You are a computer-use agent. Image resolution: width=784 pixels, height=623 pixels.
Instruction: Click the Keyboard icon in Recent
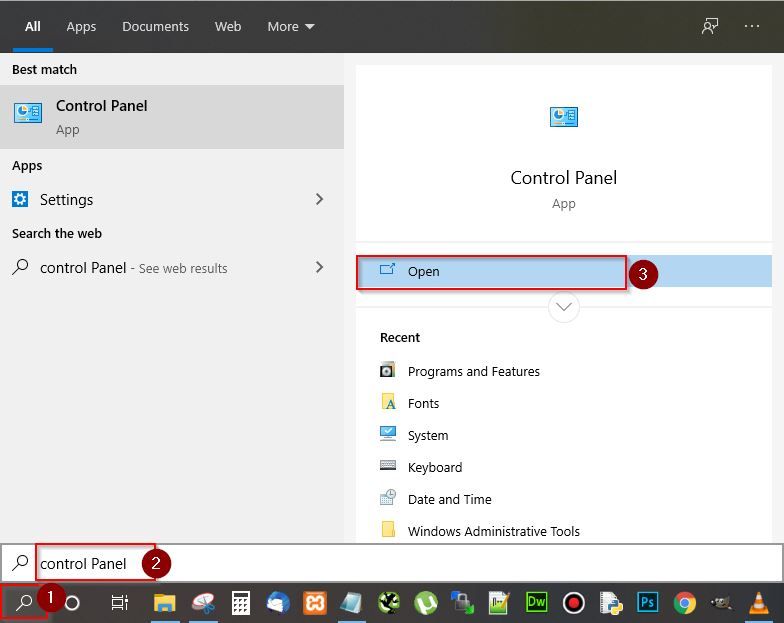(388, 466)
